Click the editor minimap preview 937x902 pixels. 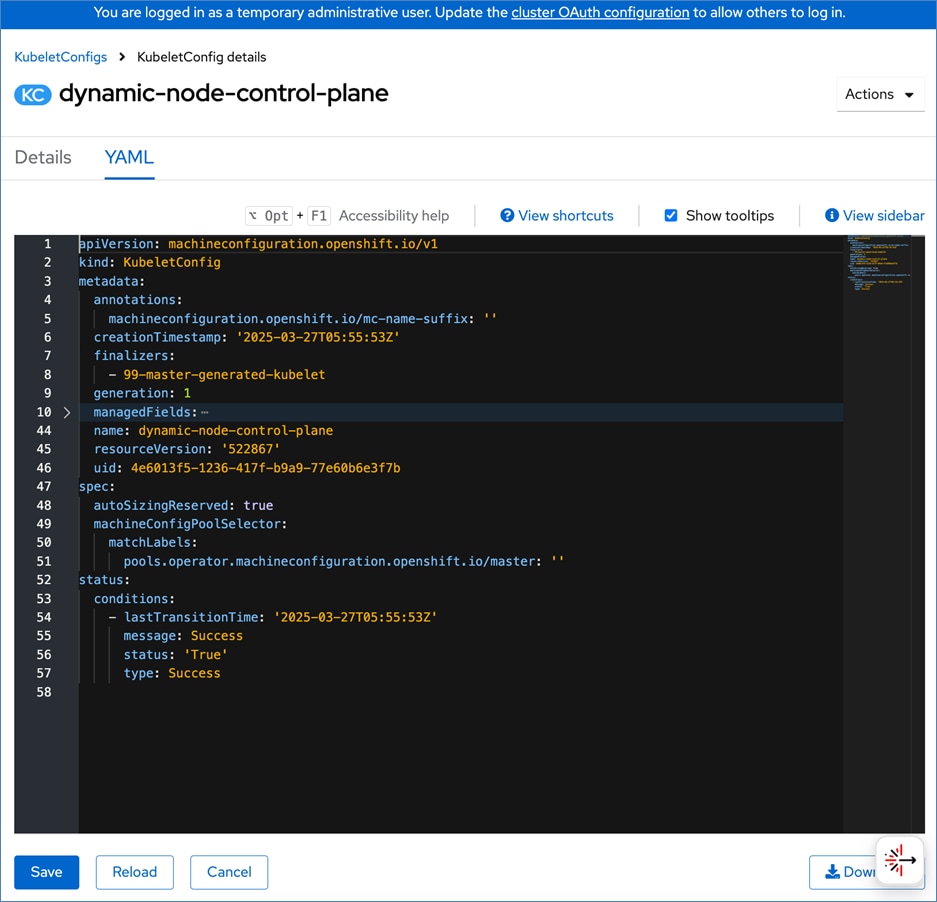(x=879, y=263)
